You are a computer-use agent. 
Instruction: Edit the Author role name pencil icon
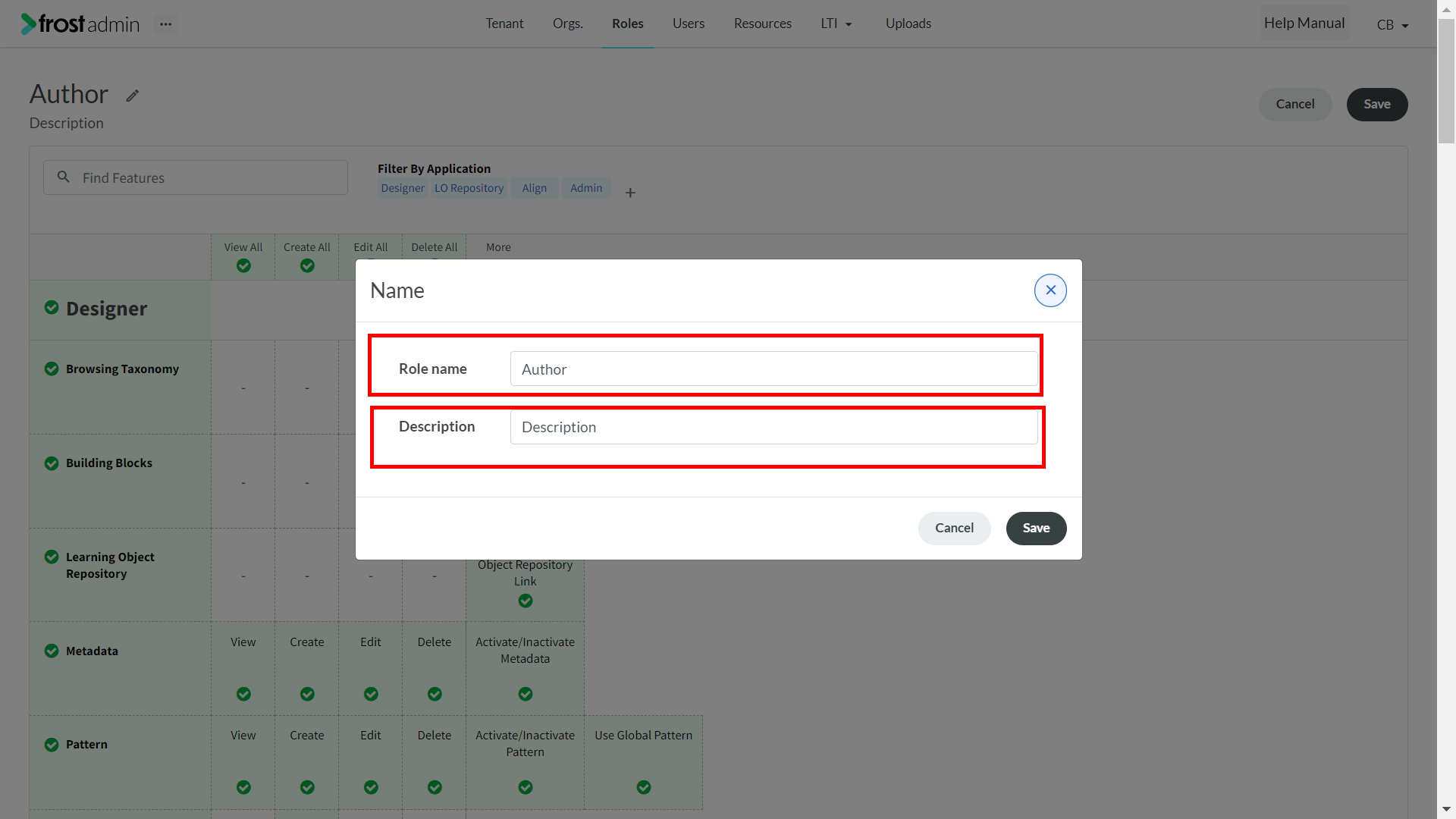click(x=133, y=96)
